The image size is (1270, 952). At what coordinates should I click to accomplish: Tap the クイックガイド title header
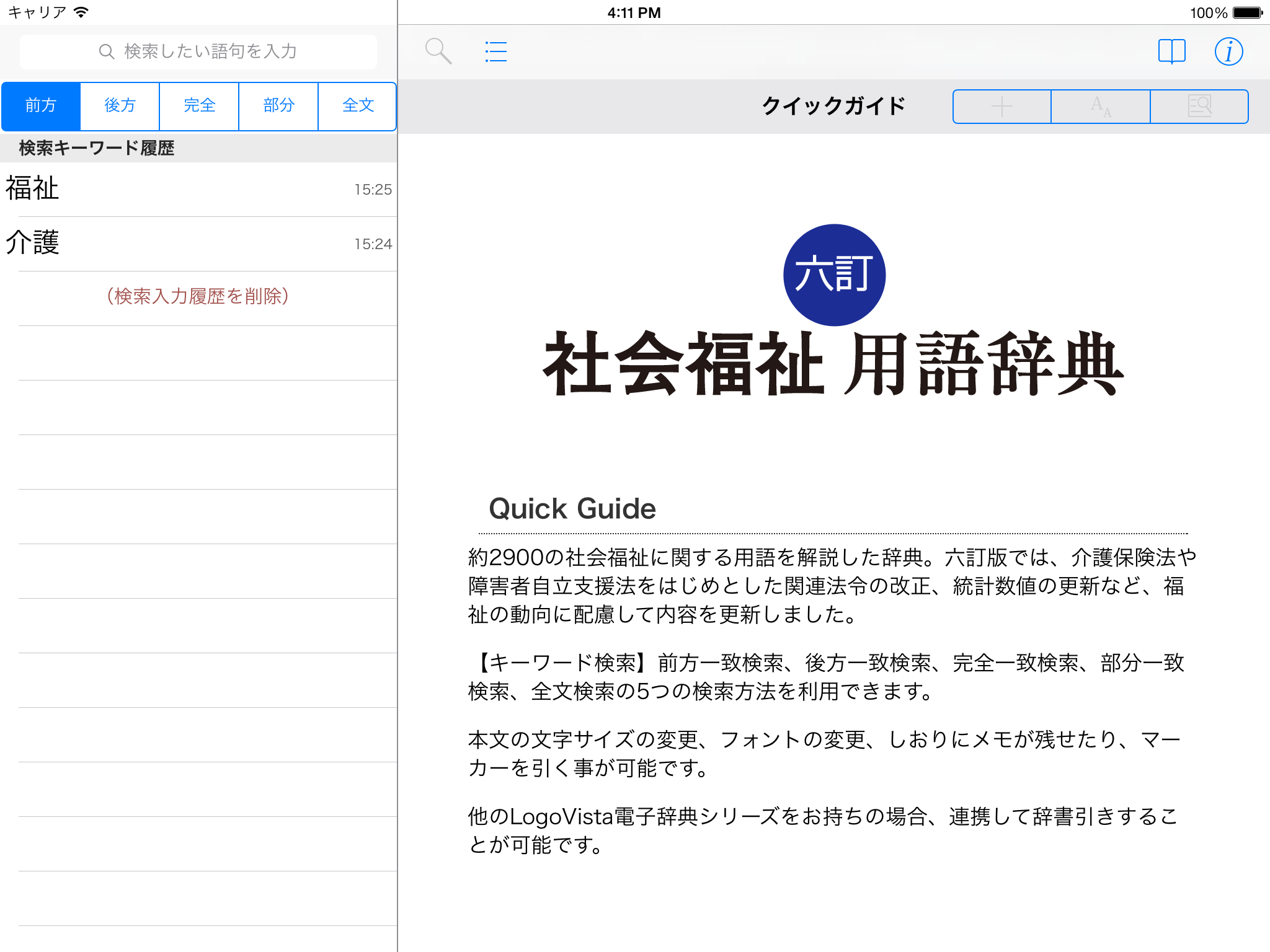tap(833, 106)
